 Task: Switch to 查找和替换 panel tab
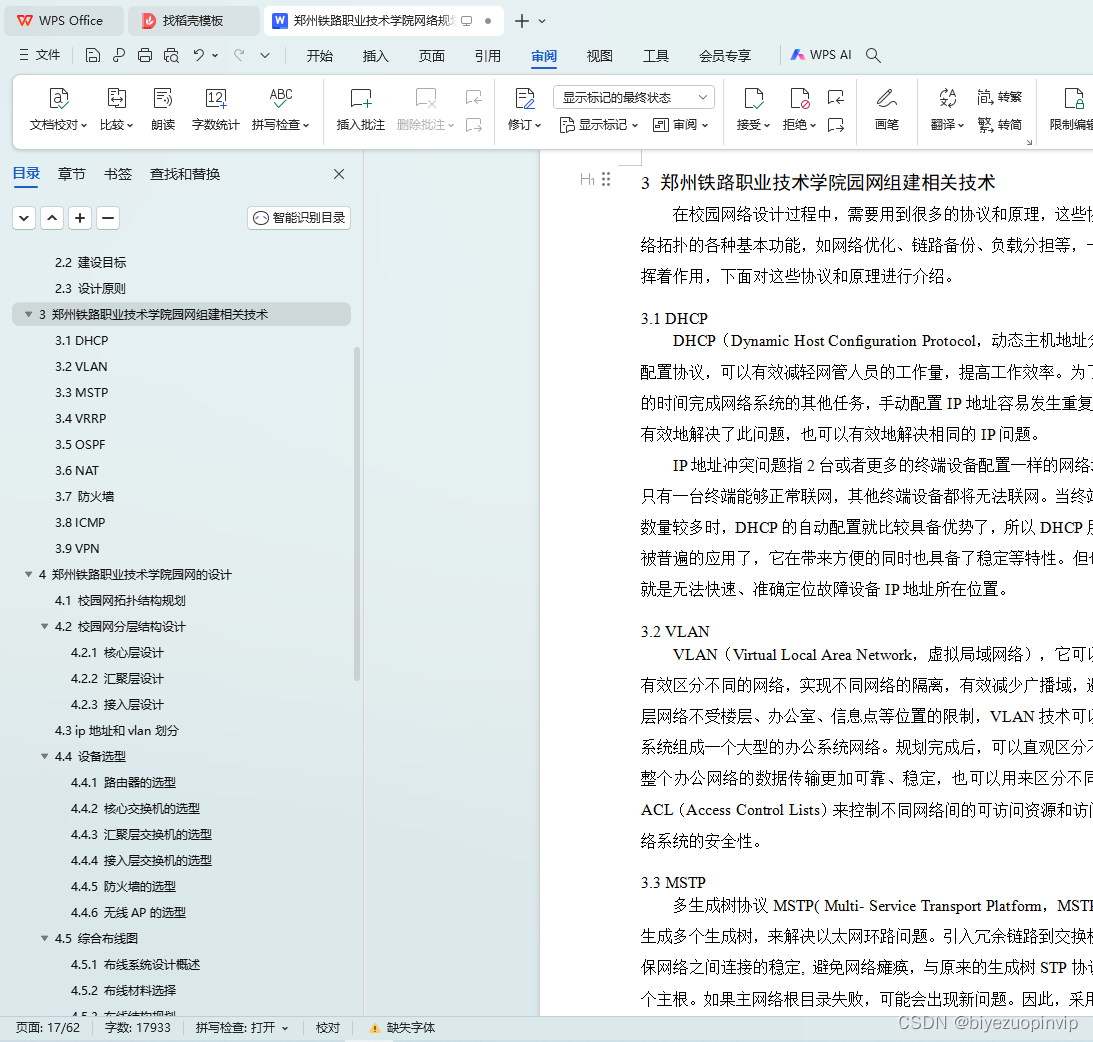coord(185,174)
